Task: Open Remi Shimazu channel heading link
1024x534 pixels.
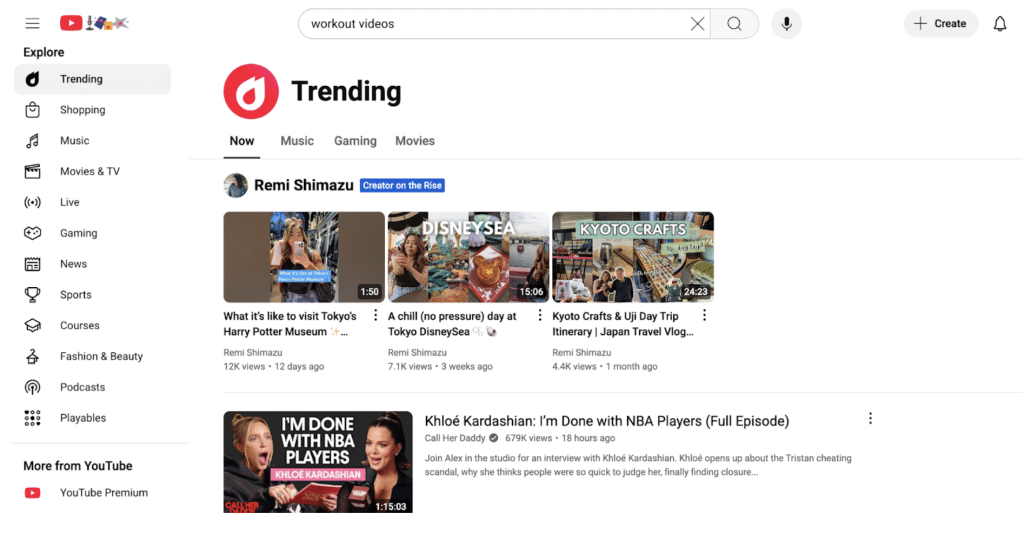Action: coord(304,185)
